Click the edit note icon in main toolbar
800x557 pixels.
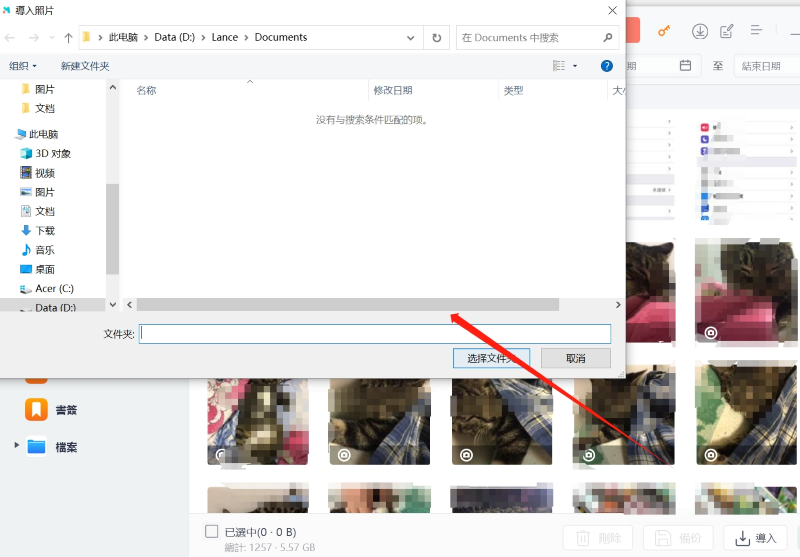coord(727,32)
